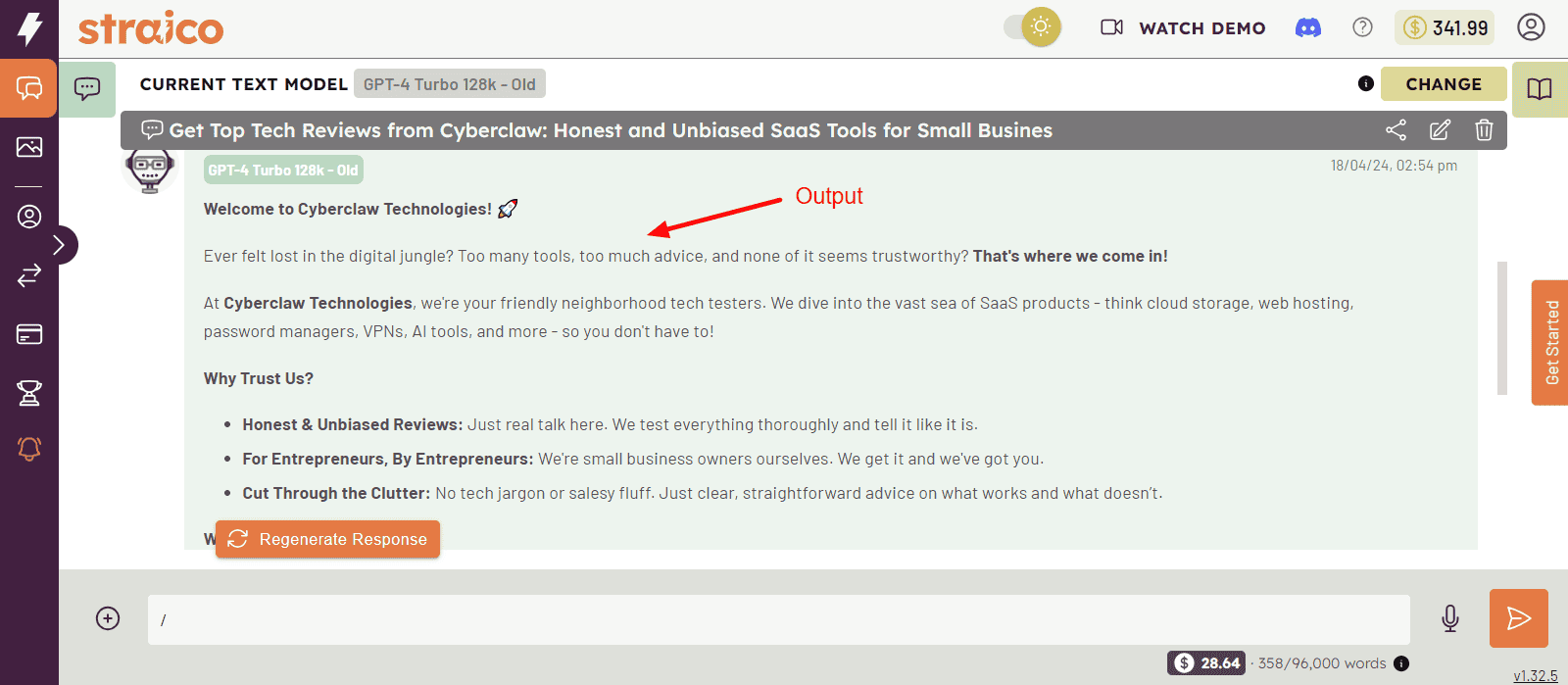Open the prompt library book icon
Screen dimensions: 1568x685
(x=1540, y=89)
